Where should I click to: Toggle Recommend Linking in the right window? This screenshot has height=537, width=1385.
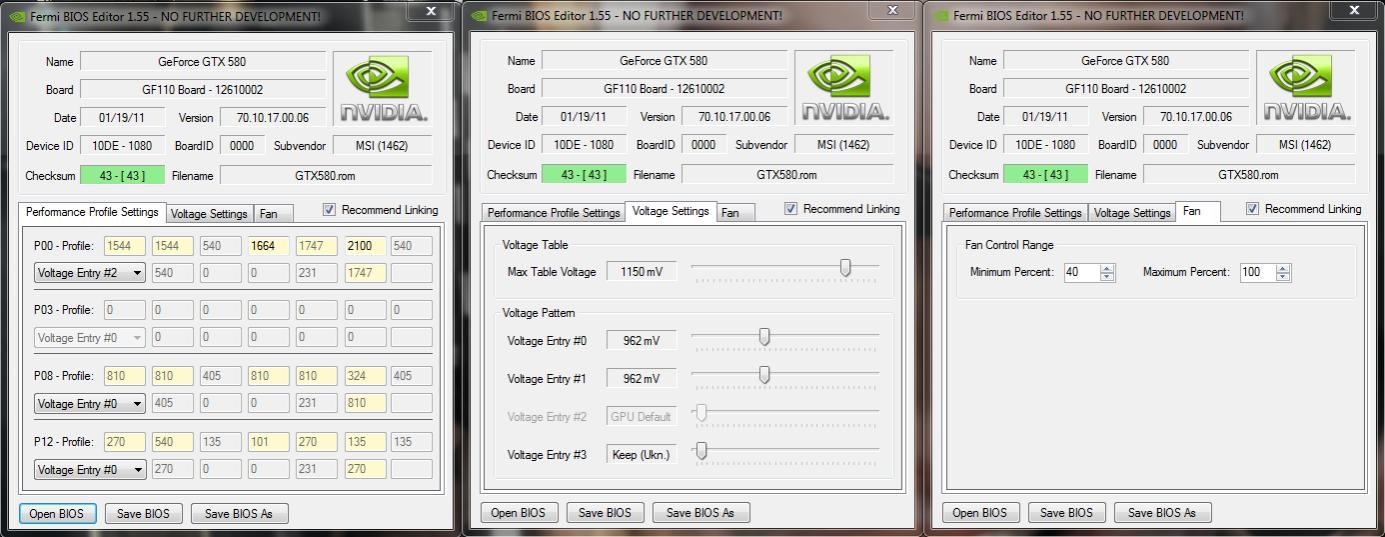[1253, 209]
